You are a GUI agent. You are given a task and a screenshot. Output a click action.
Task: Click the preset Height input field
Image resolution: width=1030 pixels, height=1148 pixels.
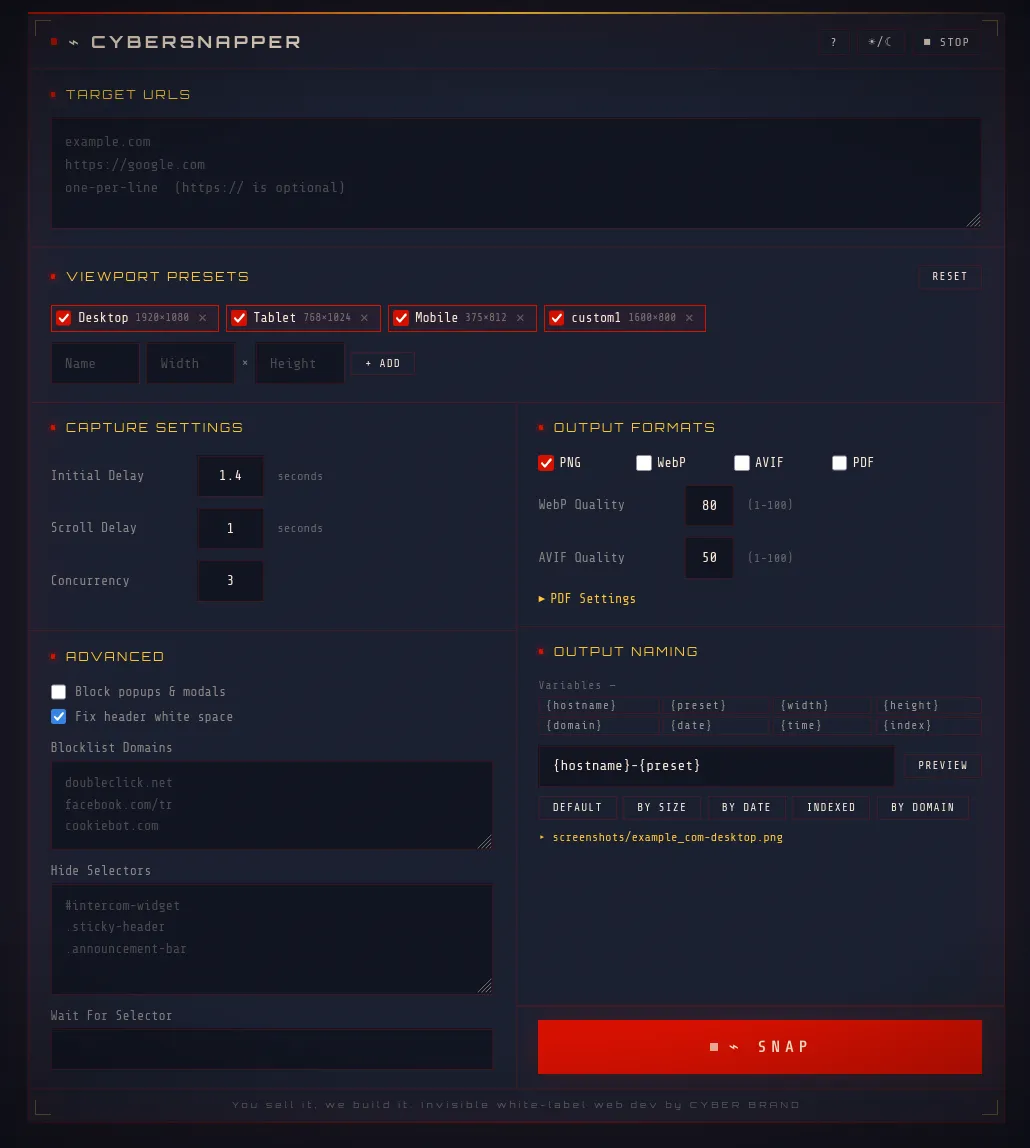(x=299, y=363)
